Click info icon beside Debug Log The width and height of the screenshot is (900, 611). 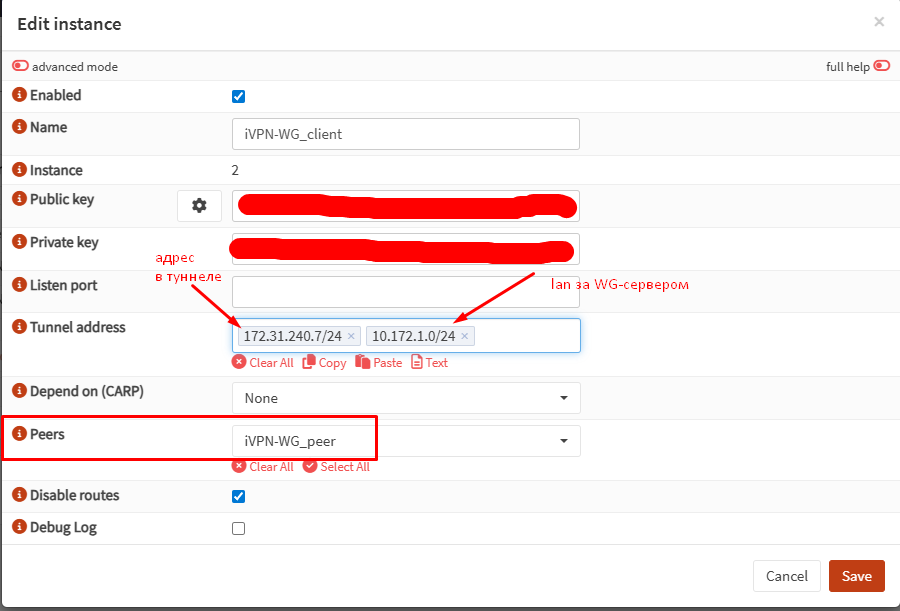(x=19, y=527)
